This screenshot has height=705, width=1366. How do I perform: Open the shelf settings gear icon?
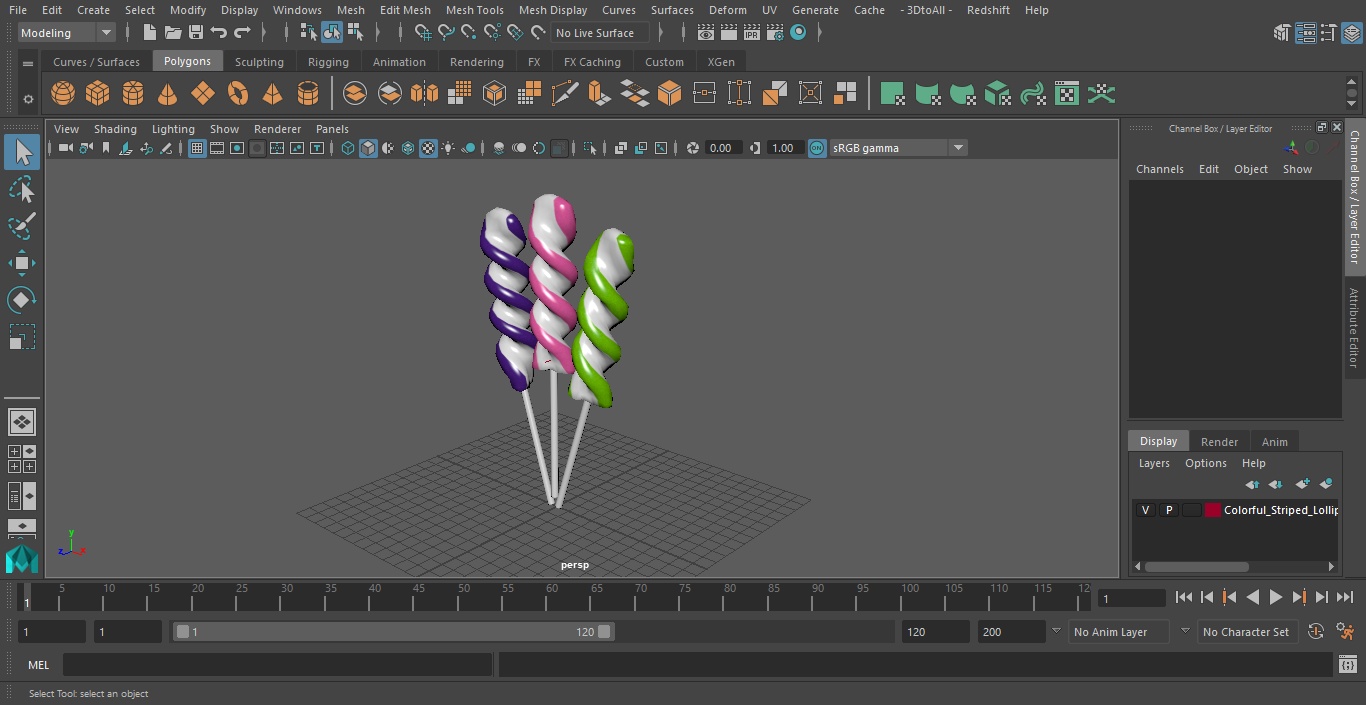tap(28, 99)
